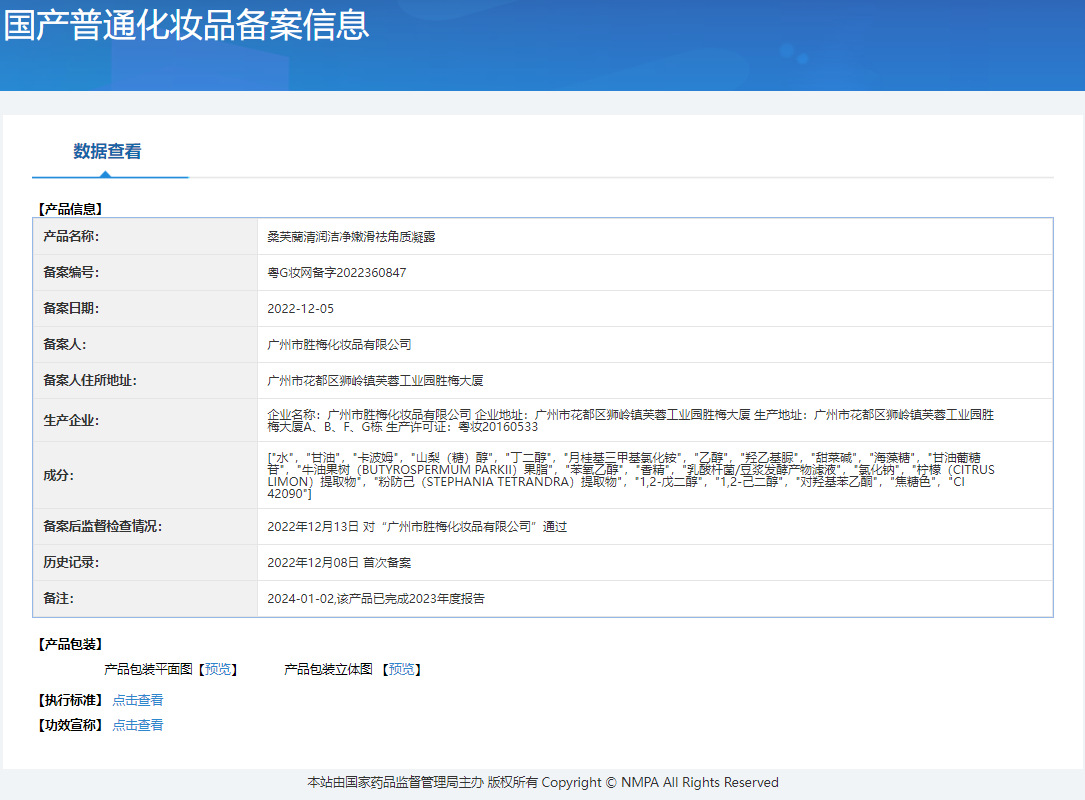Select the 备案后监督检查情况 row label
Screen dimensions: 1085x800
point(102,526)
